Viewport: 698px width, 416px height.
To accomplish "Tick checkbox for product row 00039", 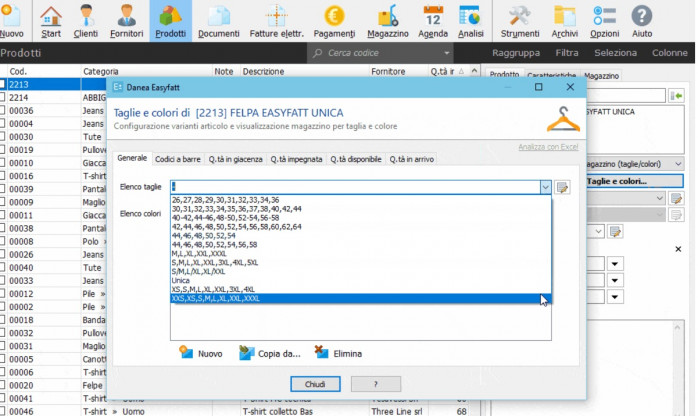I will pos(3,189).
